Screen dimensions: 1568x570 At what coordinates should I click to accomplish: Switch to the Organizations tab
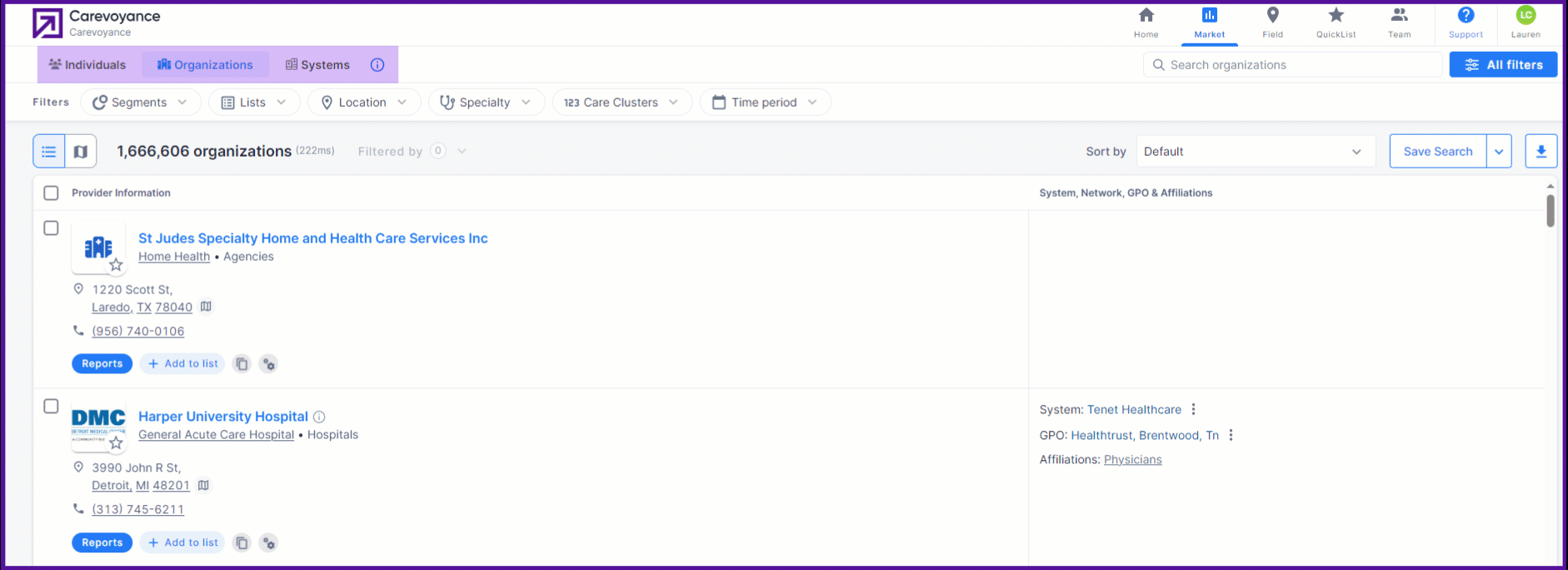tap(205, 65)
